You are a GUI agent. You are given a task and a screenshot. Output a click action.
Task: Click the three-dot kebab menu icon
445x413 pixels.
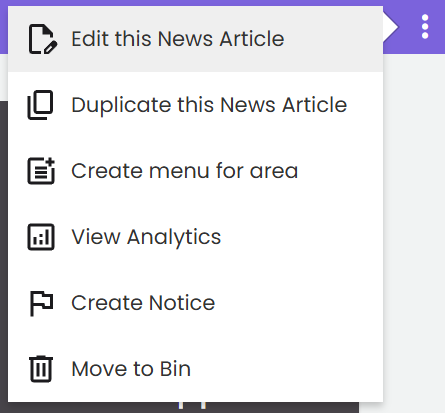[x=425, y=27]
